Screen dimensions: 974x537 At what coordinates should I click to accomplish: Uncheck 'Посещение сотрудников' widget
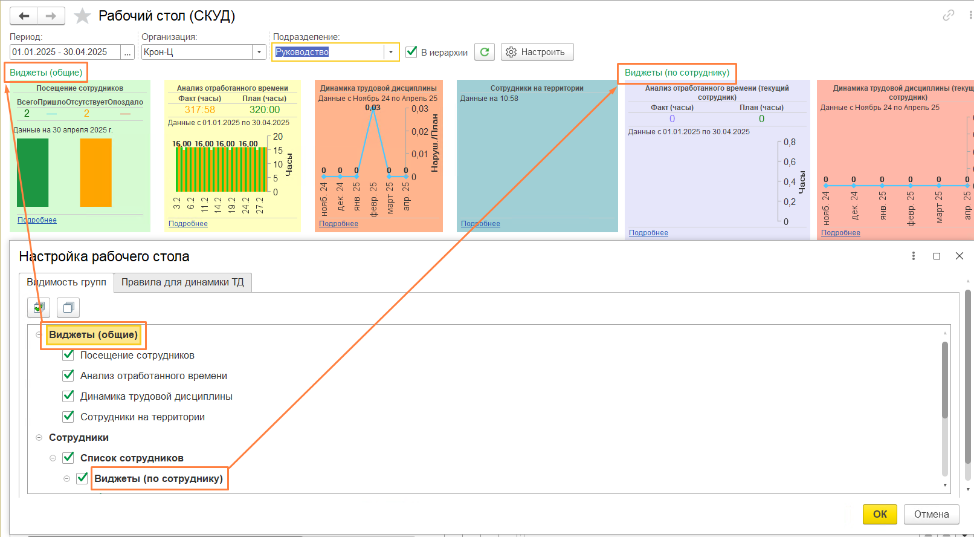(68, 355)
